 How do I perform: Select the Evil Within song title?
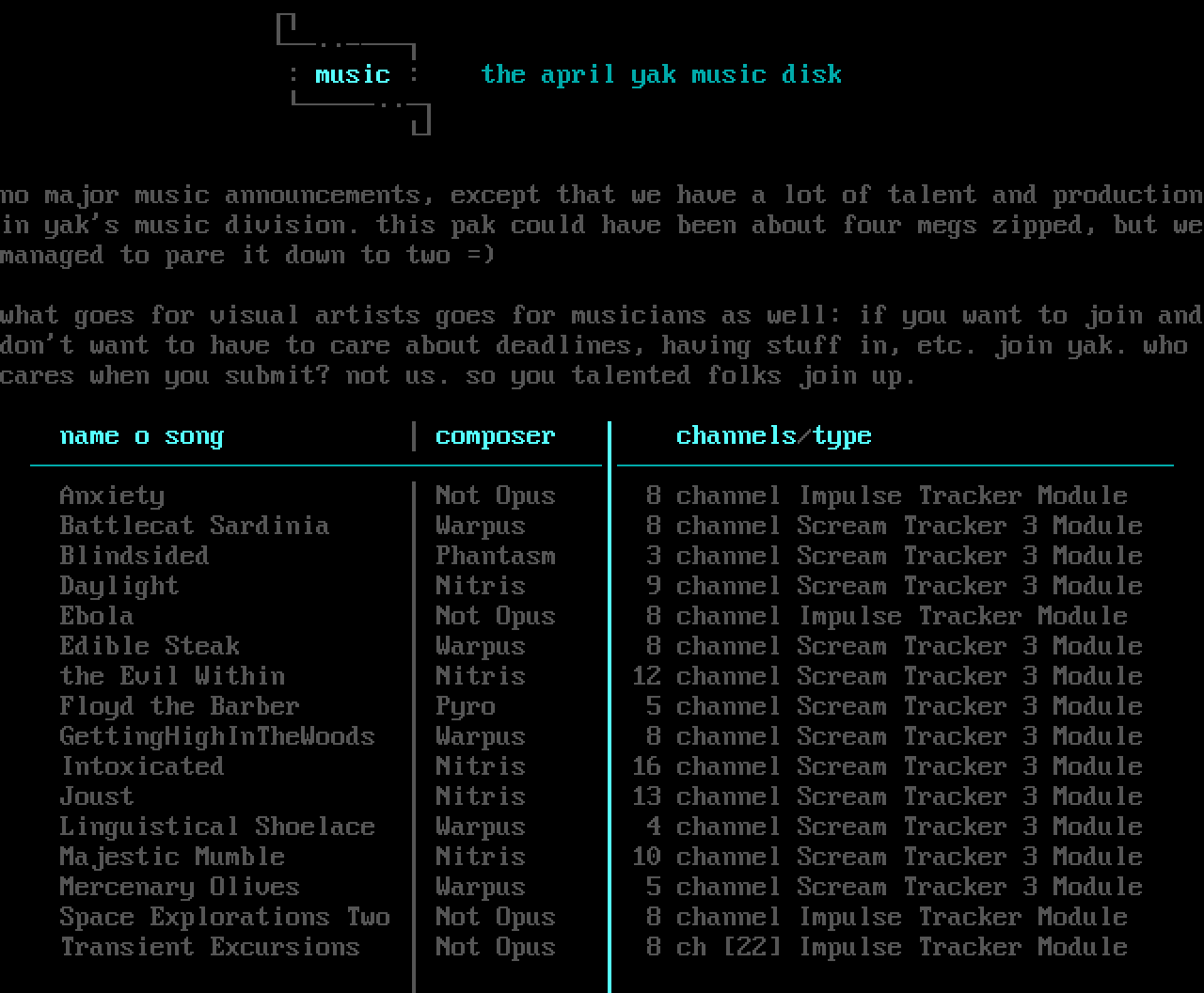[172, 676]
